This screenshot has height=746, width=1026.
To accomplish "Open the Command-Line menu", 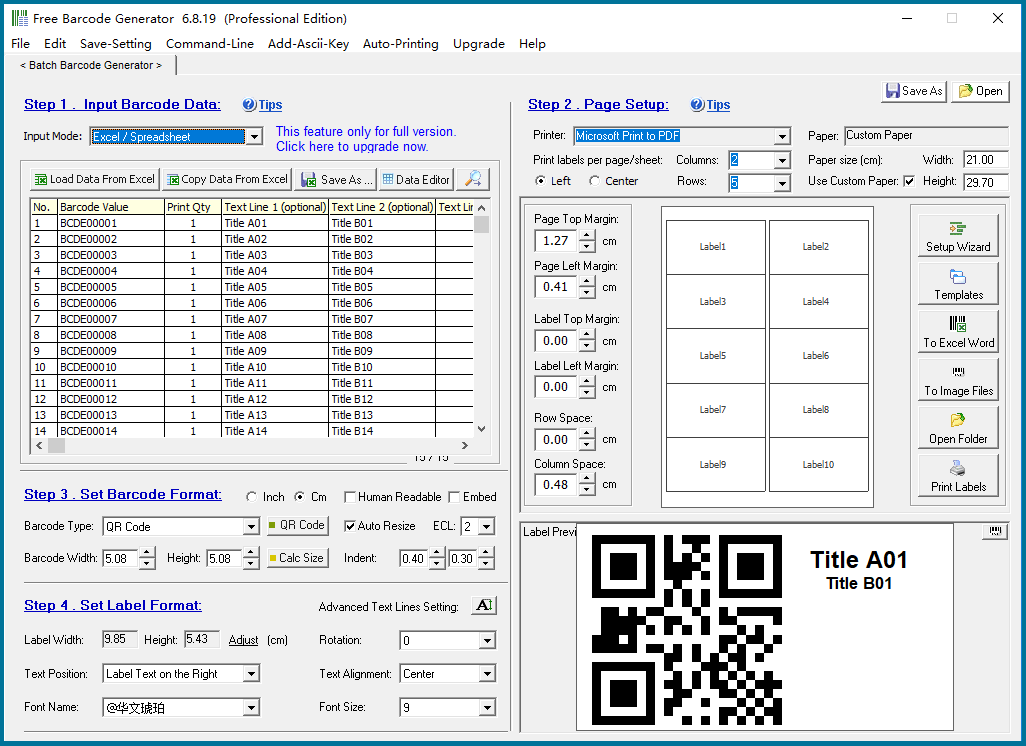I will pos(209,44).
